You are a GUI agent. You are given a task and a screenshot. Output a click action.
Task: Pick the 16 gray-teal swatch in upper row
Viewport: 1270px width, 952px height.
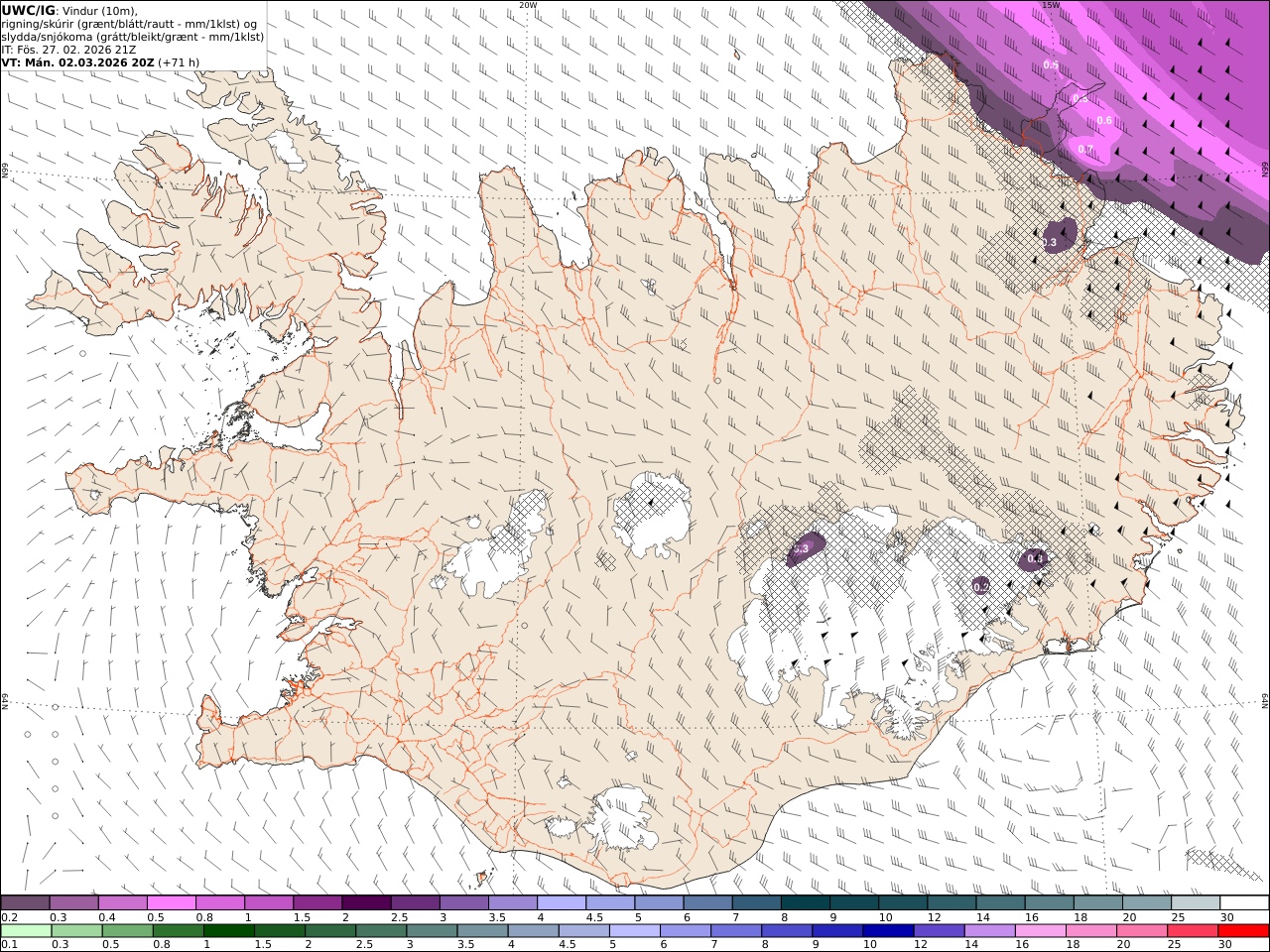tap(1049, 902)
